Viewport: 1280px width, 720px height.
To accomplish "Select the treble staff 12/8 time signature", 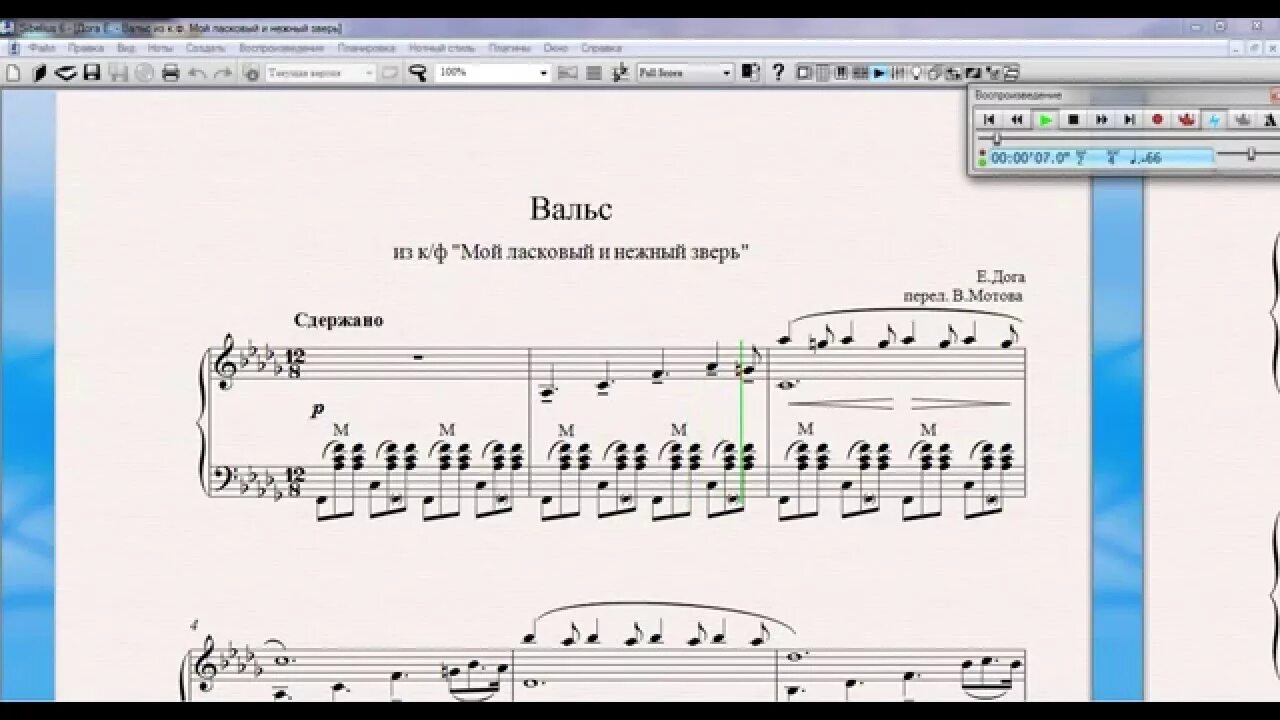I will [296, 365].
